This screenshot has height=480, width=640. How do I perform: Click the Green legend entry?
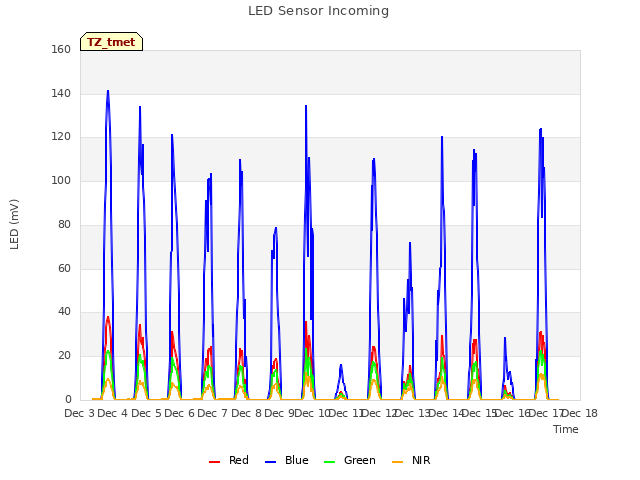click(x=349, y=460)
